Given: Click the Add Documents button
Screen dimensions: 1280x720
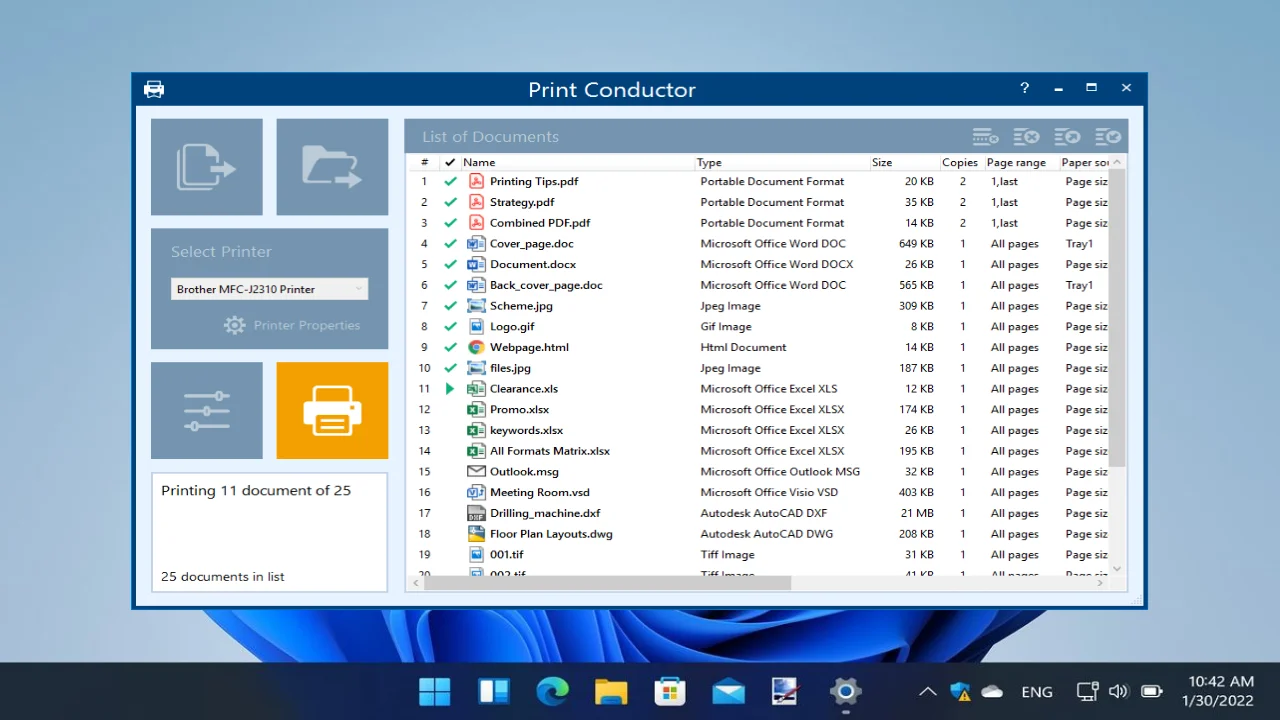Looking at the screenshot, I should (x=207, y=167).
